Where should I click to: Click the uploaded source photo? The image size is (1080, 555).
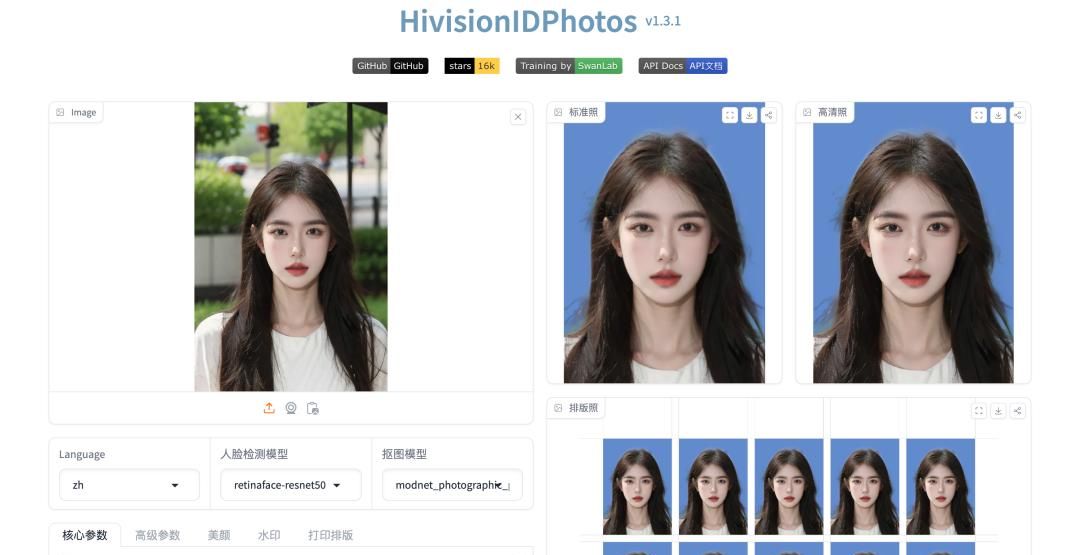[x=291, y=247]
